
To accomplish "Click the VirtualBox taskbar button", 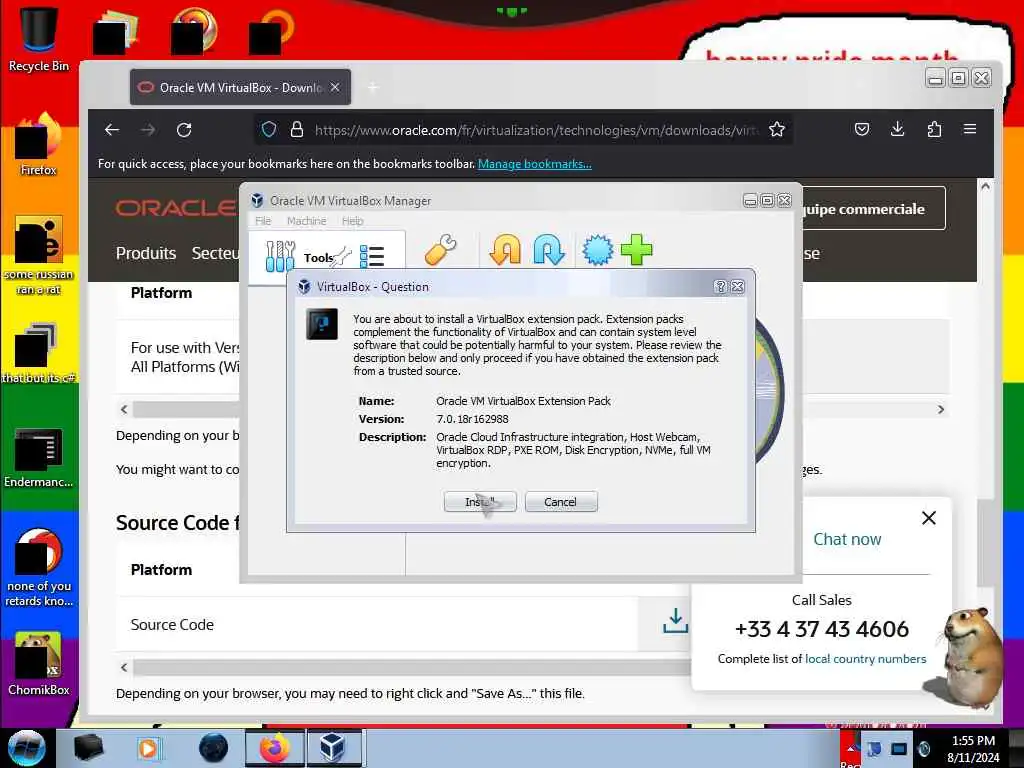I will tap(332, 748).
